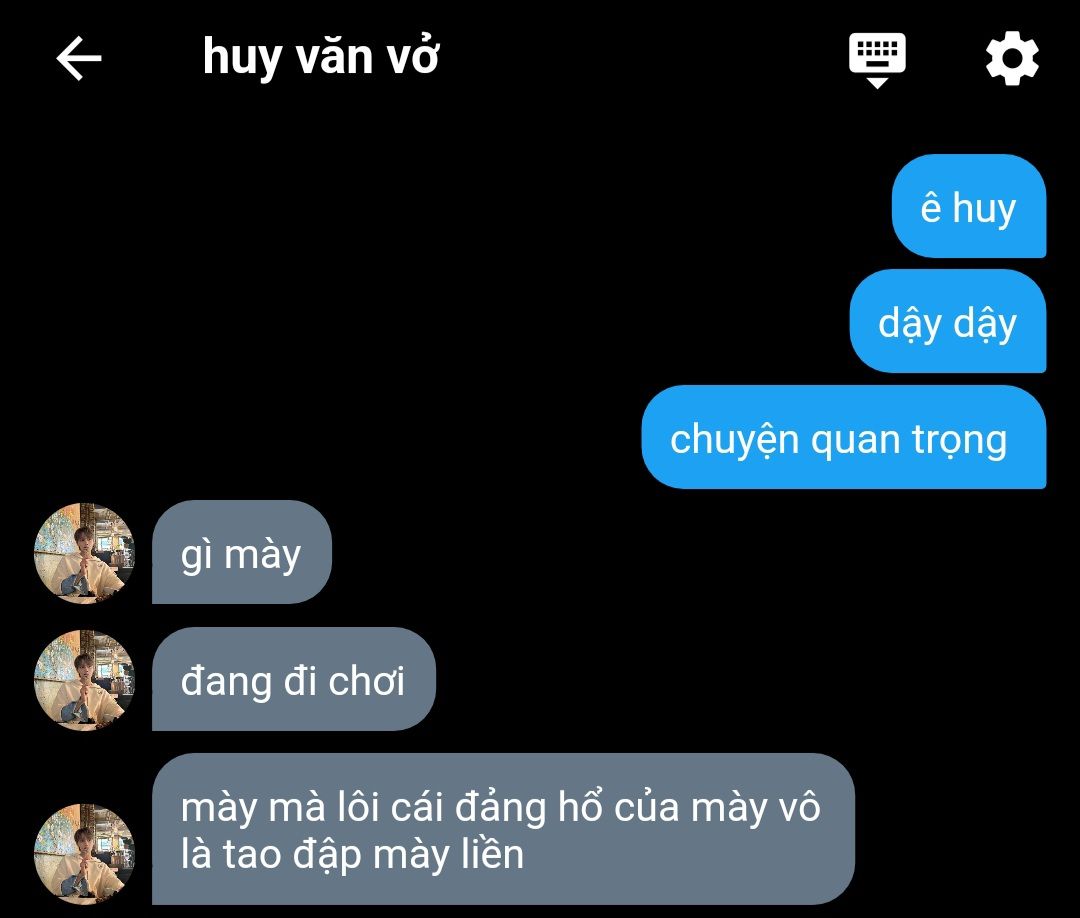Tap the word "vở" in the chat title

point(413,55)
